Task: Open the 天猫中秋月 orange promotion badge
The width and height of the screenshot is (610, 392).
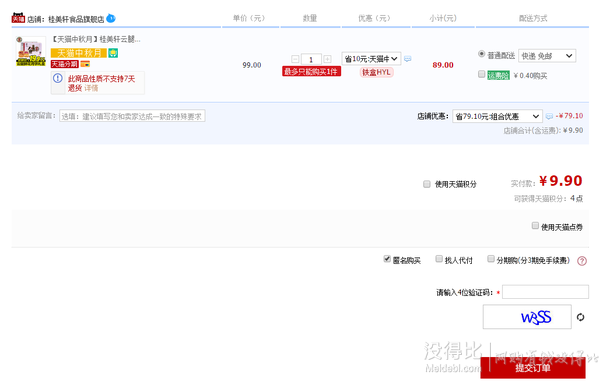Action: [x=79, y=53]
